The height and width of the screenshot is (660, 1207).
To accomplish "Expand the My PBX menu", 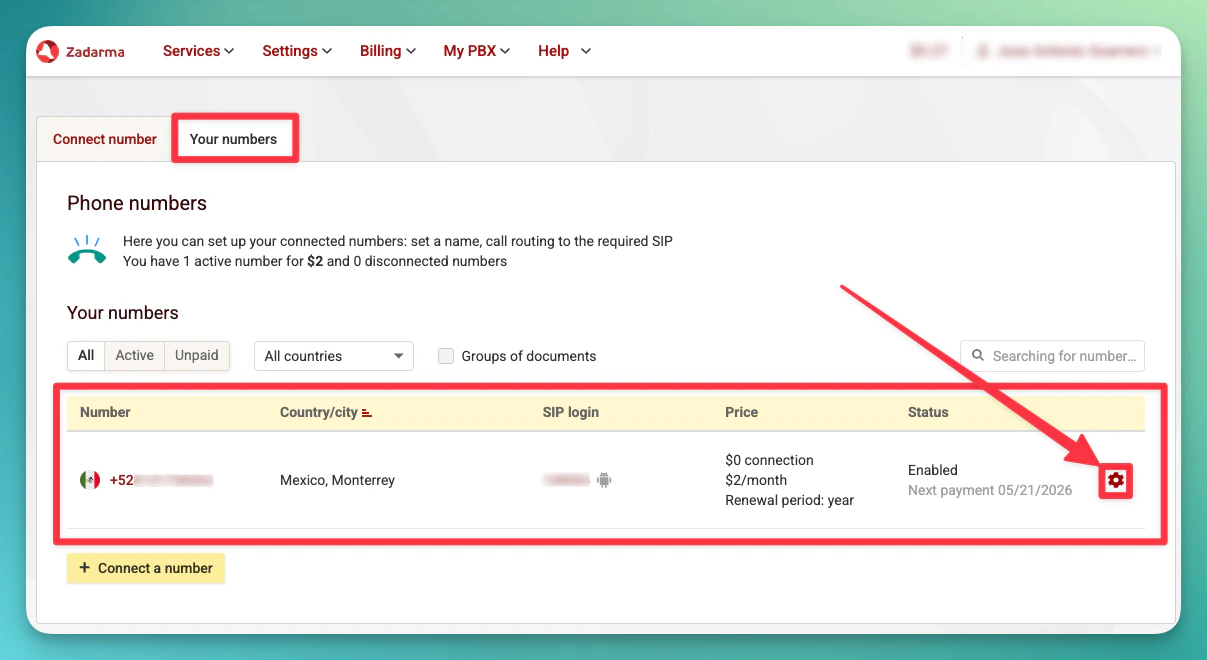I will pyautogui.click(x=477, y=51).
